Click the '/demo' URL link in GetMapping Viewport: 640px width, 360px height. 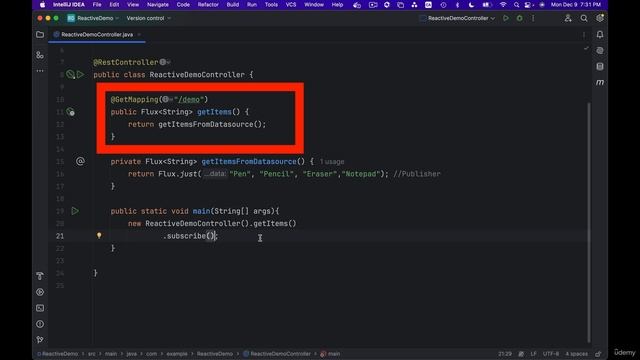pyautogui.click(x=189, y=100)
